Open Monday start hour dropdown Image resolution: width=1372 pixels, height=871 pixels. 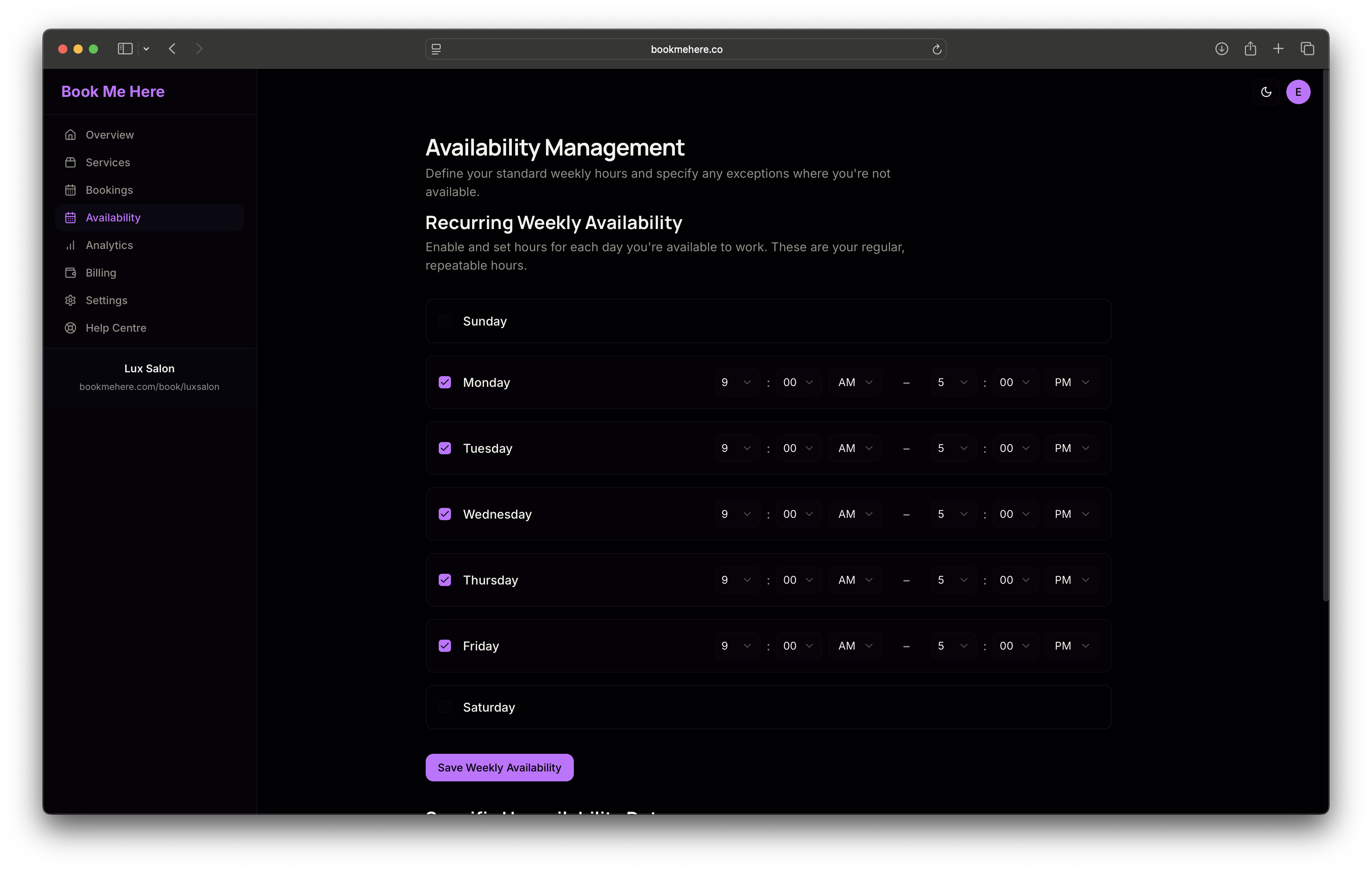pos(737,382)
